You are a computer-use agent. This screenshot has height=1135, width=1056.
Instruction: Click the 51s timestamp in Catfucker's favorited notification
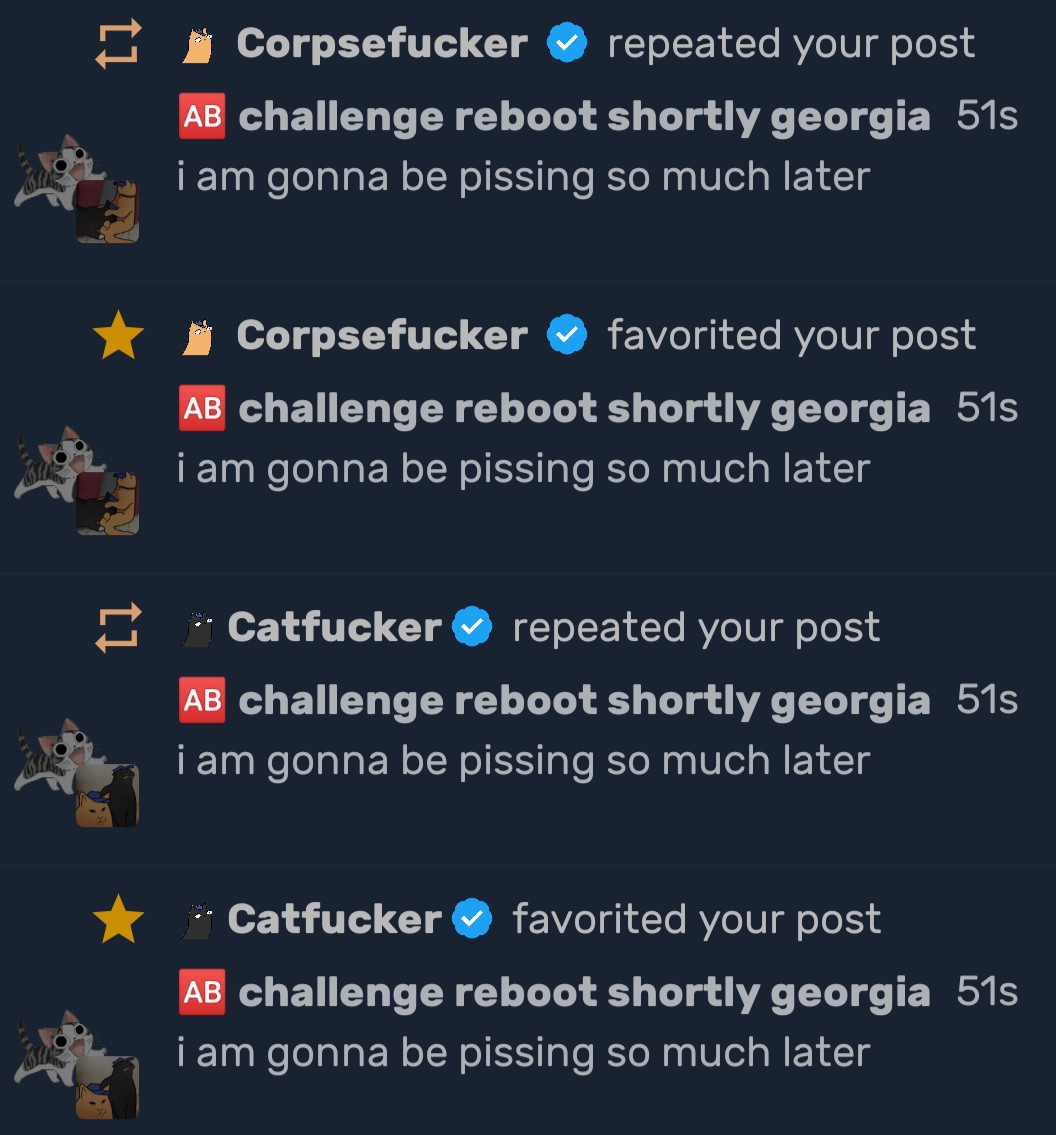click(987, 992)
